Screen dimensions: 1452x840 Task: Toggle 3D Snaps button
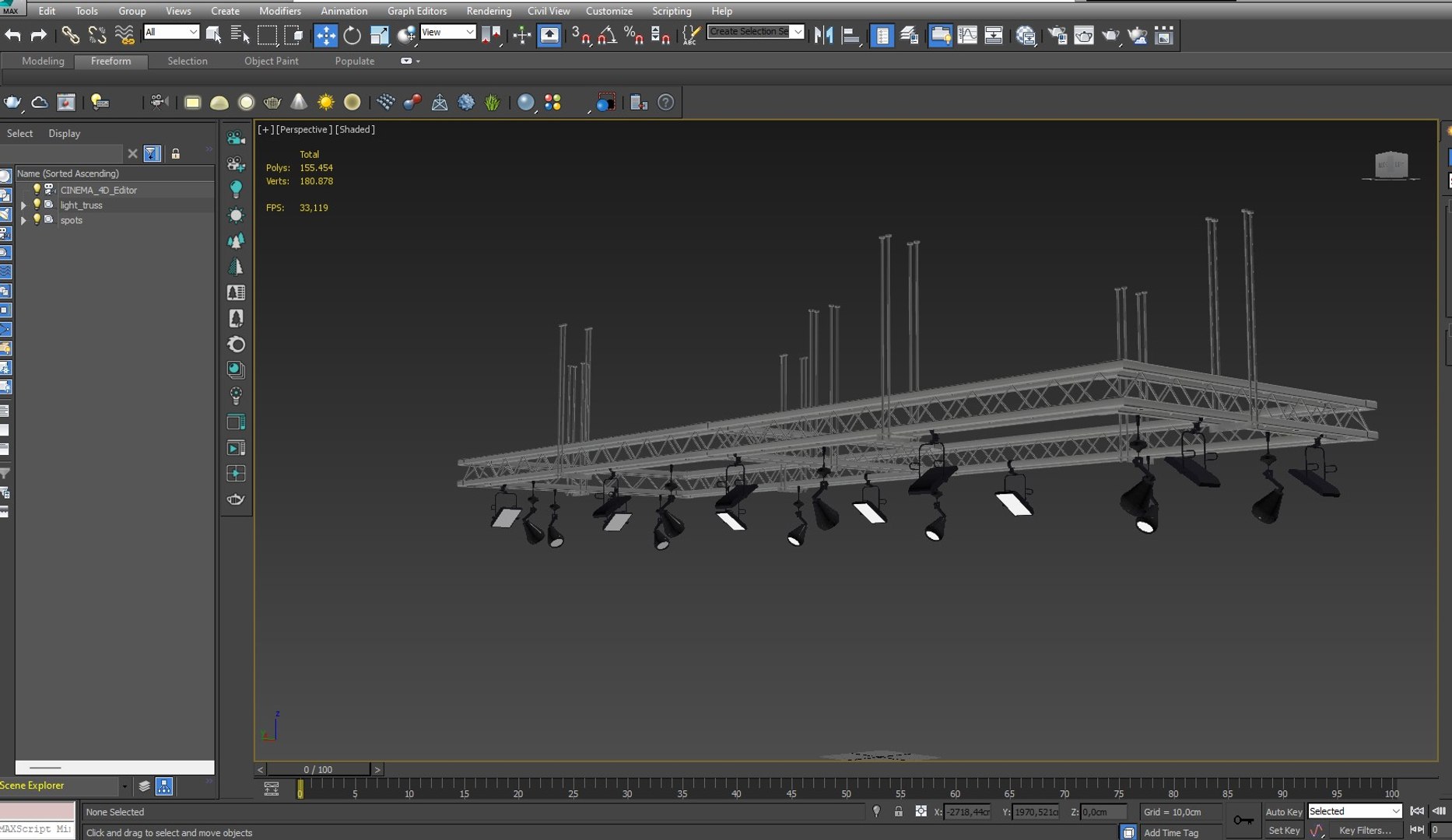pyautogui.click(x=581, y=35)
